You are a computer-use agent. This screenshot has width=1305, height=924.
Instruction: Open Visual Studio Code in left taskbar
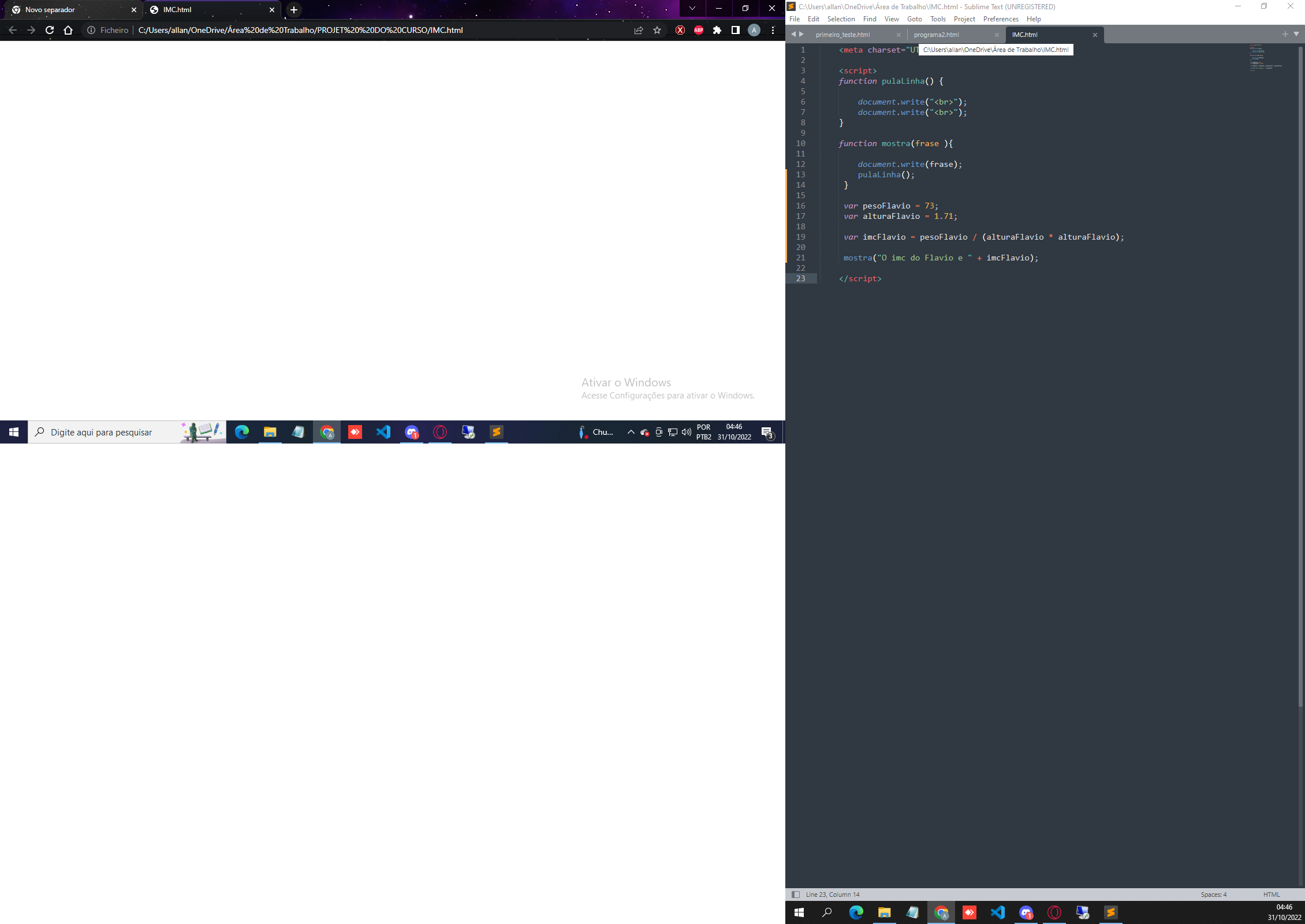click(x=383, y=432)
